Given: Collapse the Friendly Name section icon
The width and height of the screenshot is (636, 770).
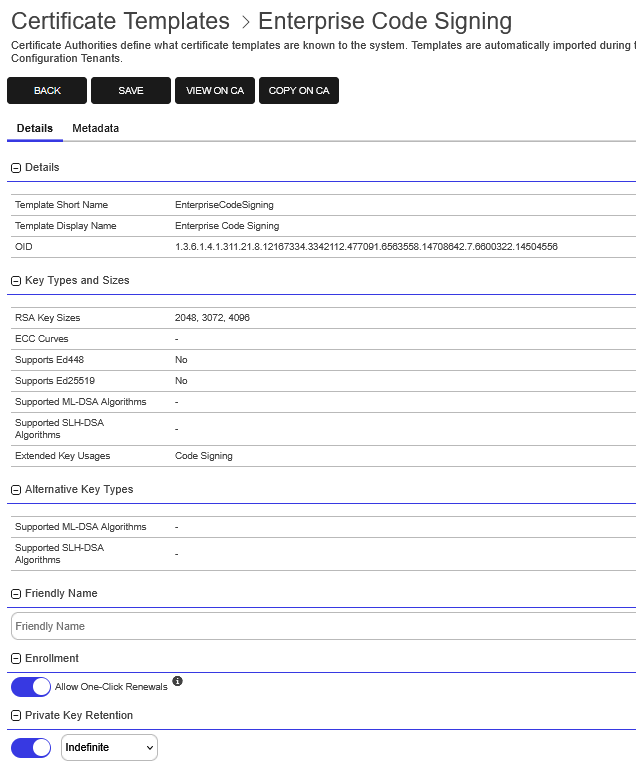Looking at the screenshot, I should point(16,594).
